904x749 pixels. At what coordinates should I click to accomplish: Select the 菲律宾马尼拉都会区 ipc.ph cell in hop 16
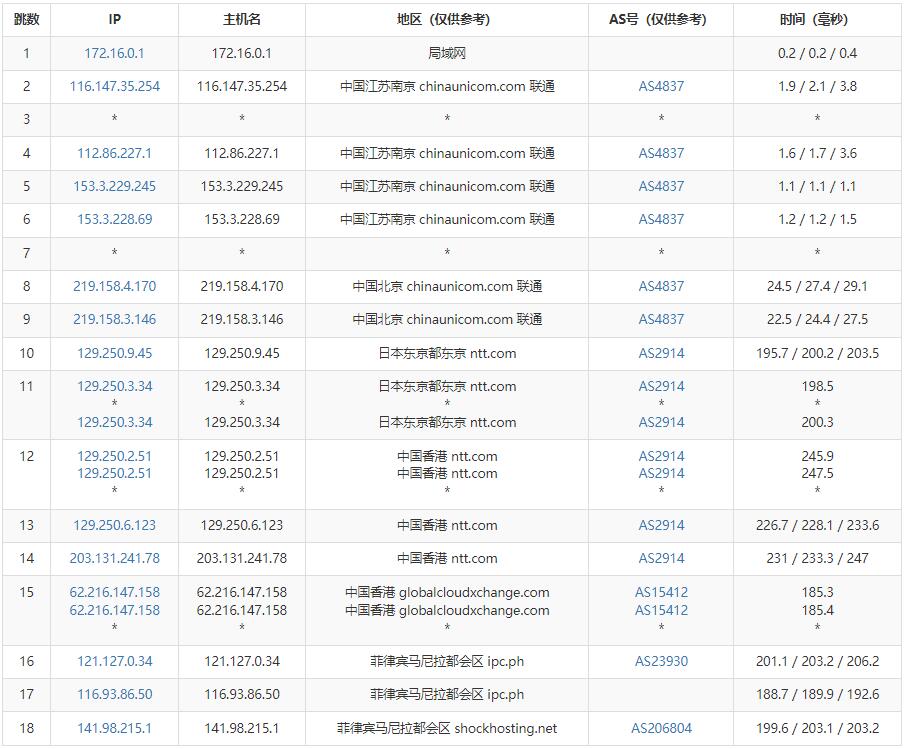click(447, 661)
